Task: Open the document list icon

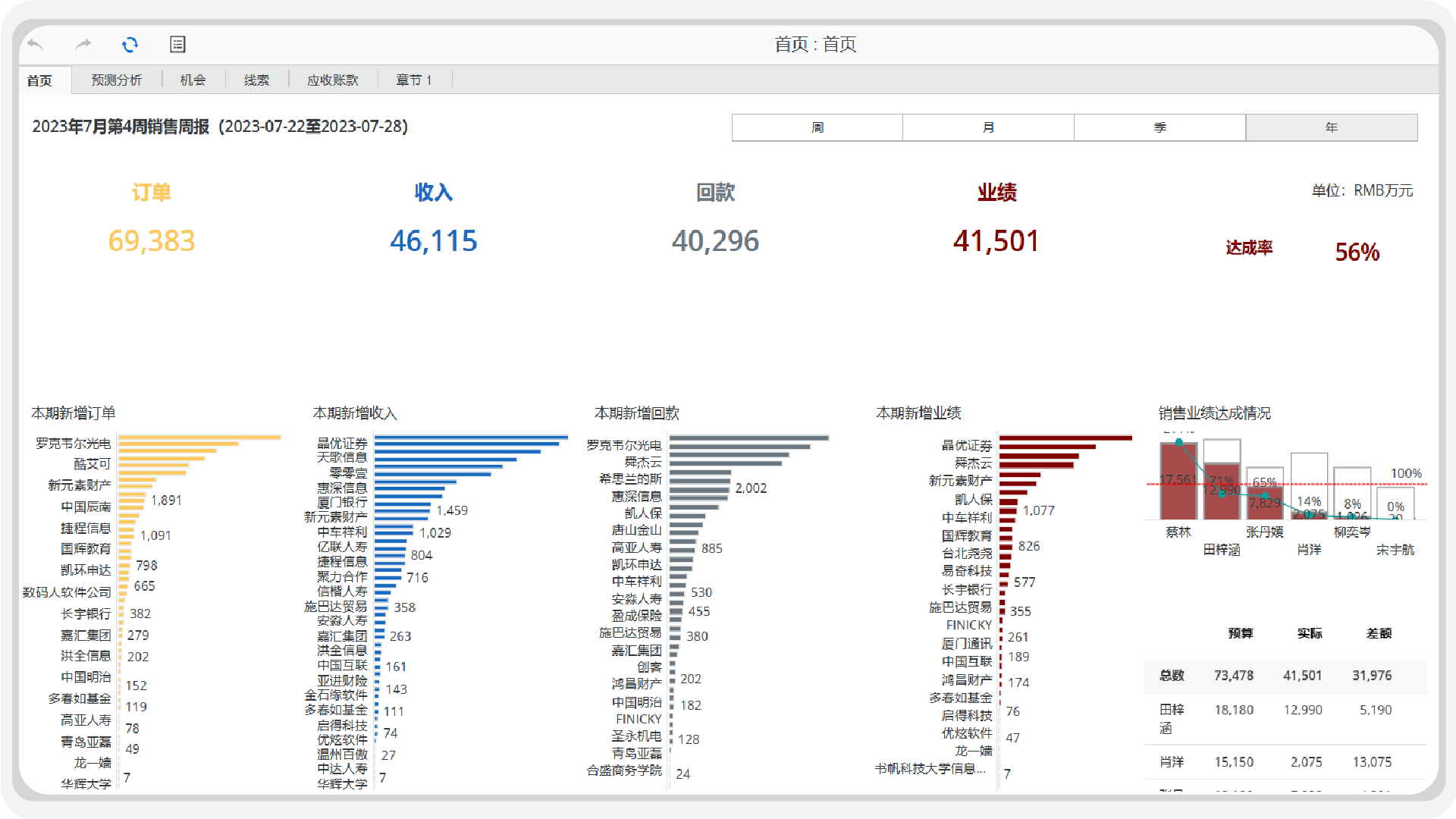Action: tap(177, 45)
